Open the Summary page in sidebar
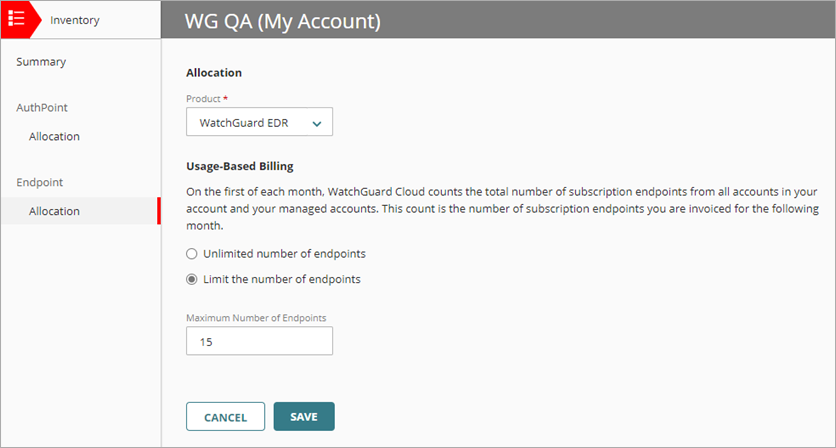Viewport: 836px width, 448px height. 41,62
